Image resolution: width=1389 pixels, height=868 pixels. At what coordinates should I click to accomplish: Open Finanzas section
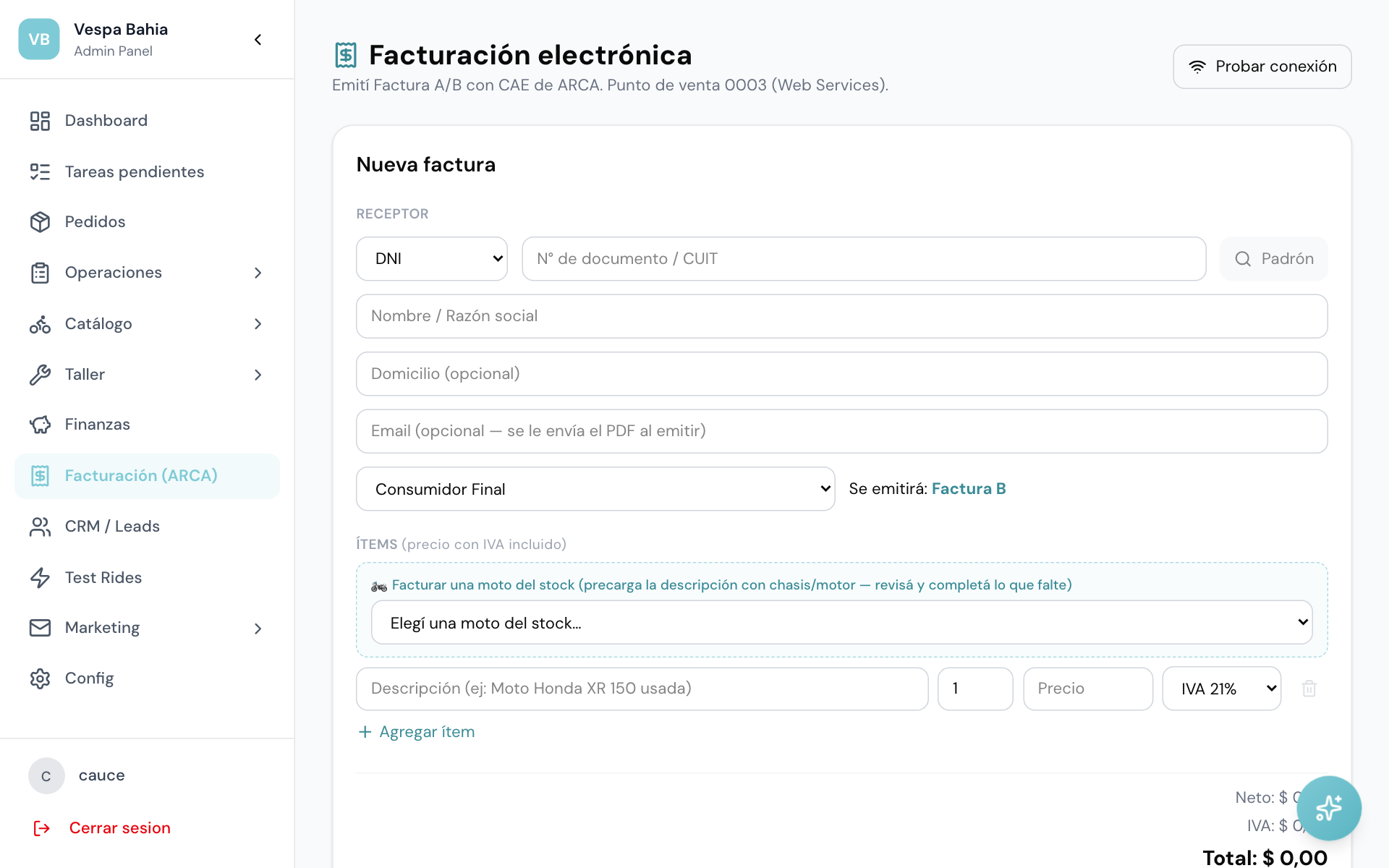tap(147, 425)
